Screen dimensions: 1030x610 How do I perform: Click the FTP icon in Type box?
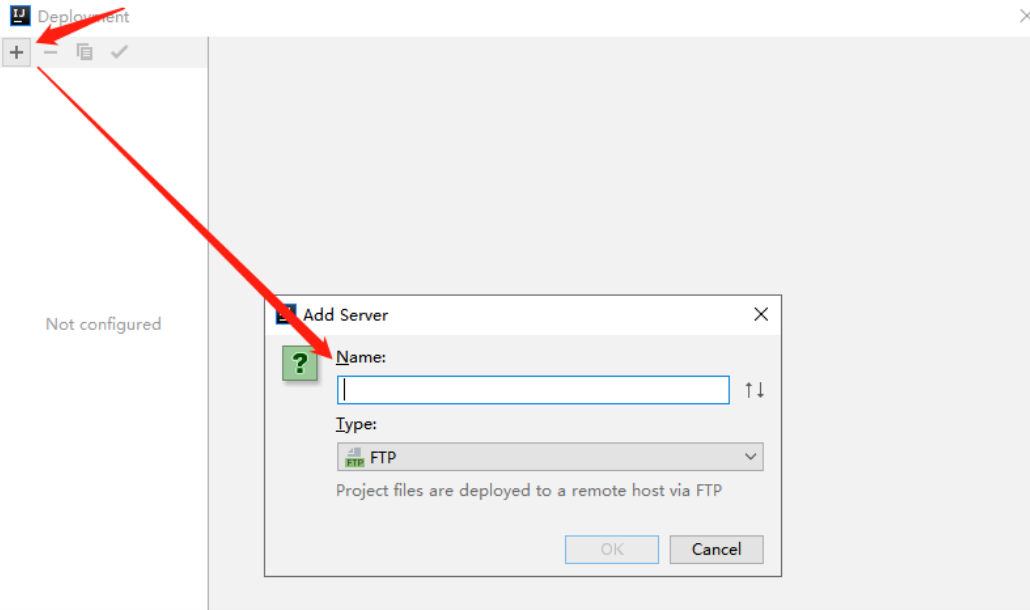[x=354, y=458]
